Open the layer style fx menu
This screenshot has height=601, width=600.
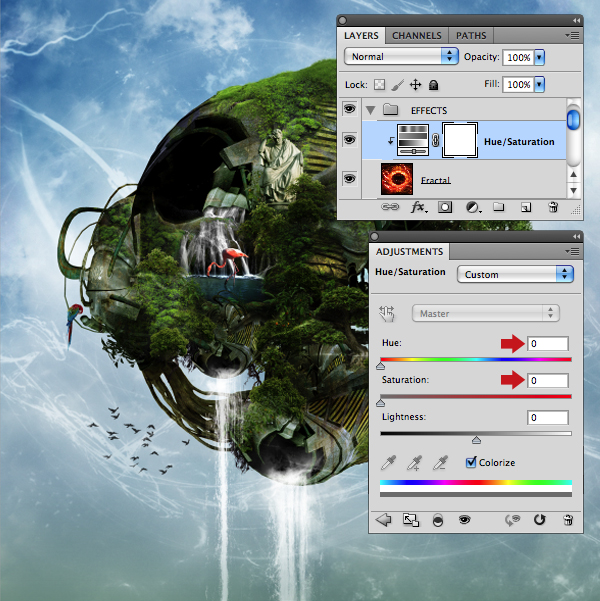click(419, 207)
